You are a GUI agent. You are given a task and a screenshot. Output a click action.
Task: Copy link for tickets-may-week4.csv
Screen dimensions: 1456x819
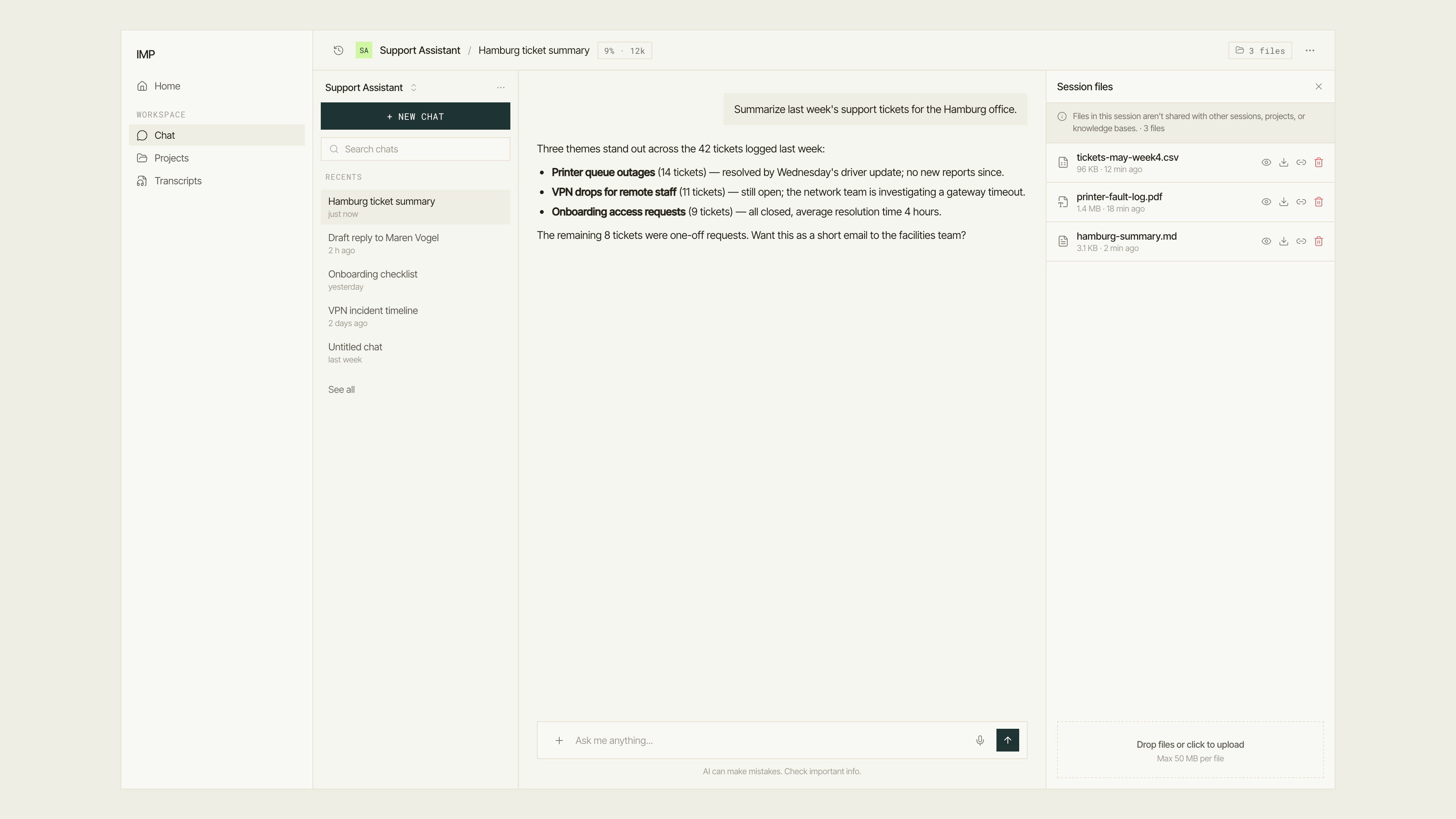click(x=1301, y=162)
